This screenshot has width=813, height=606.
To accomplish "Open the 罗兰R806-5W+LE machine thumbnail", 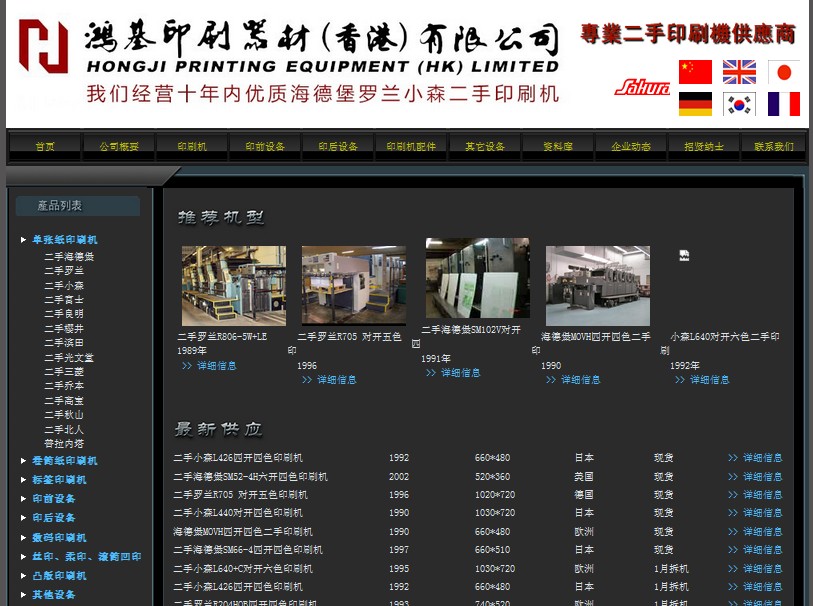I will tap(234, 286).
